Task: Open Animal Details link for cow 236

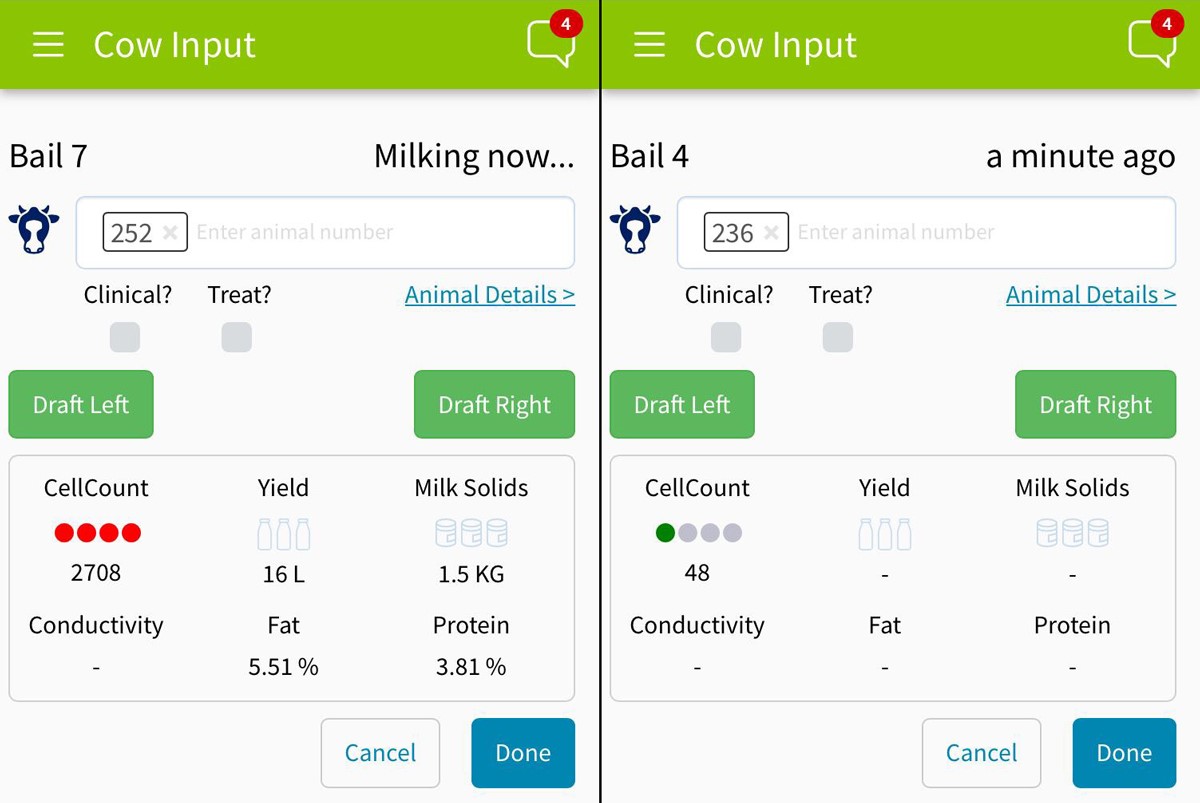Action: 1091,295
